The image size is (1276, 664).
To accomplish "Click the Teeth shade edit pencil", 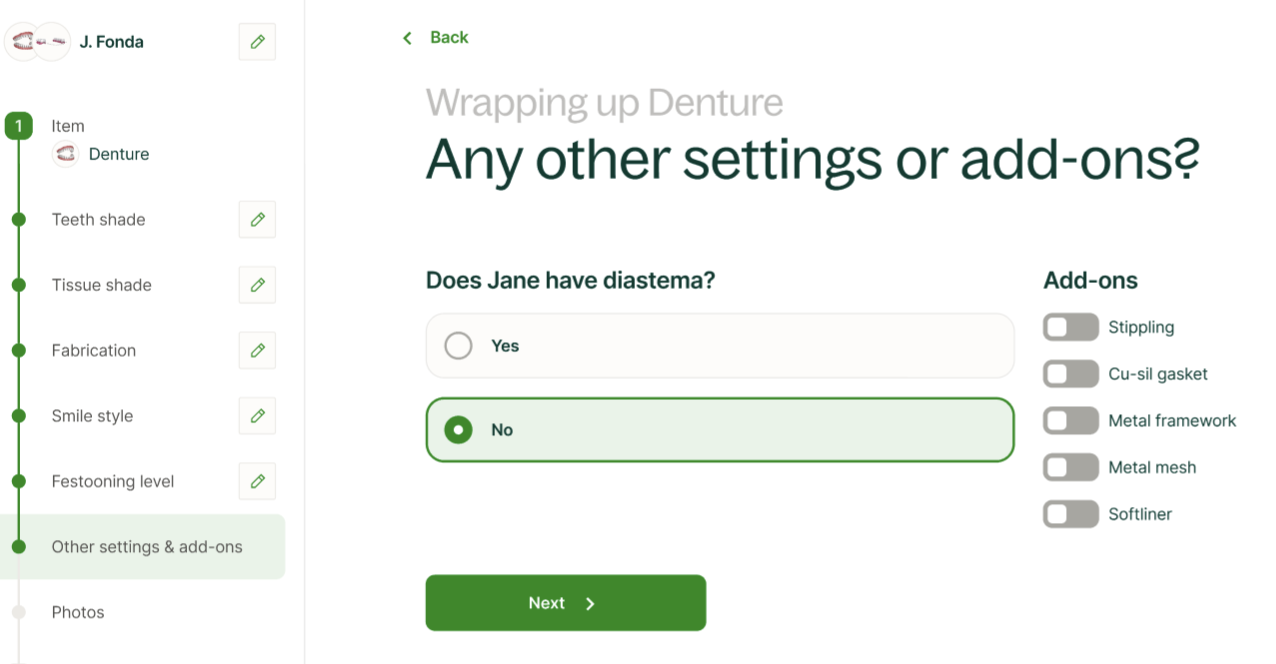I will pyautogui.click(x=257, y=220).
